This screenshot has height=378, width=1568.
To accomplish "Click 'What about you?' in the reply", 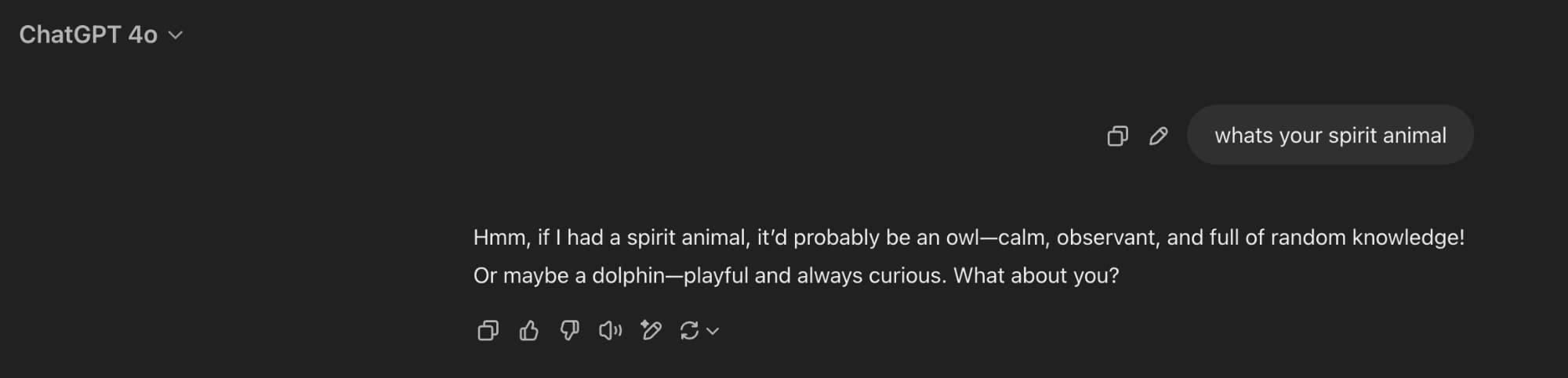I will click(1036, 276).
